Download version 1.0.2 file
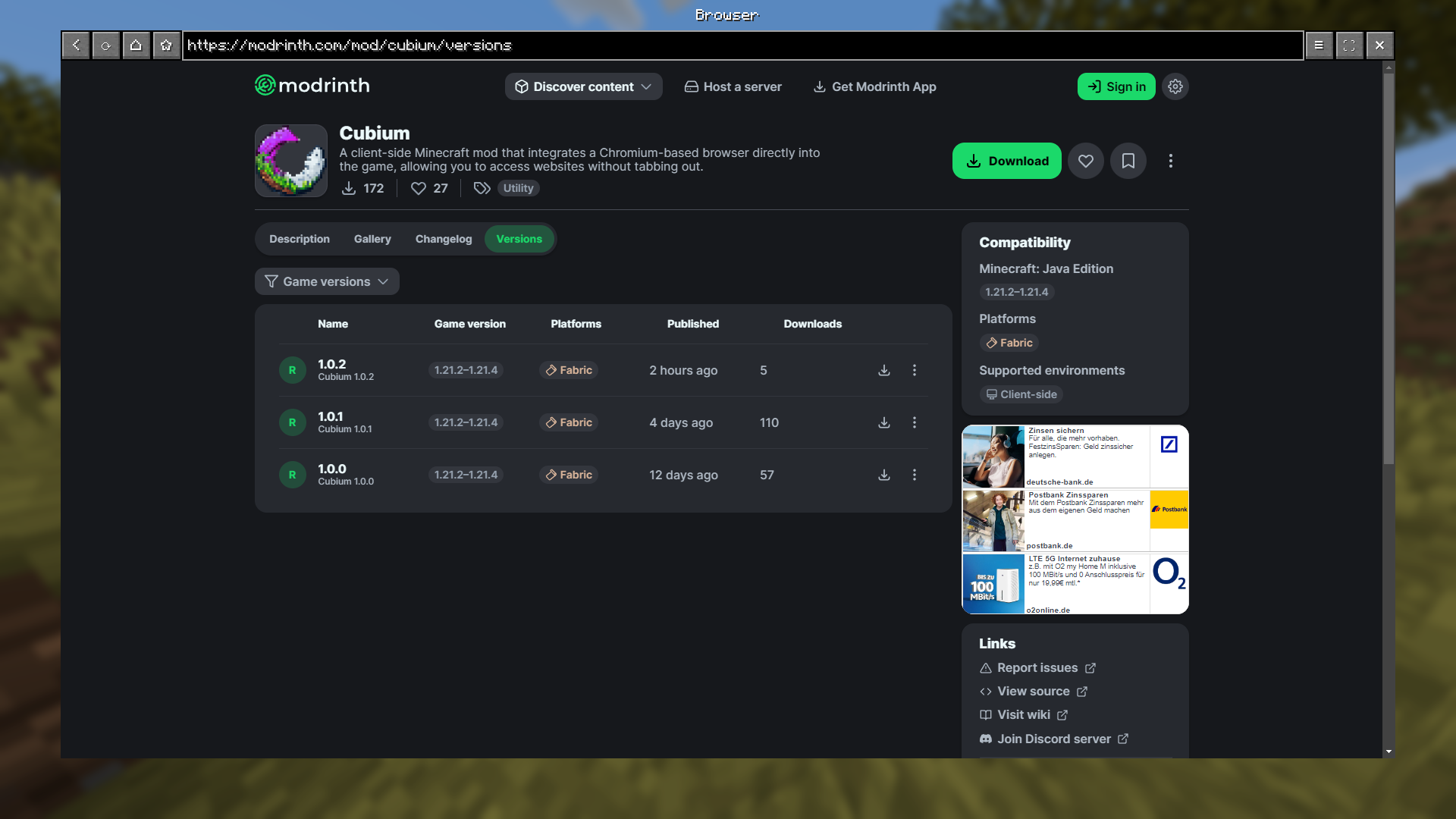This screenshot has width=1456, height=819. click(884, 370)
